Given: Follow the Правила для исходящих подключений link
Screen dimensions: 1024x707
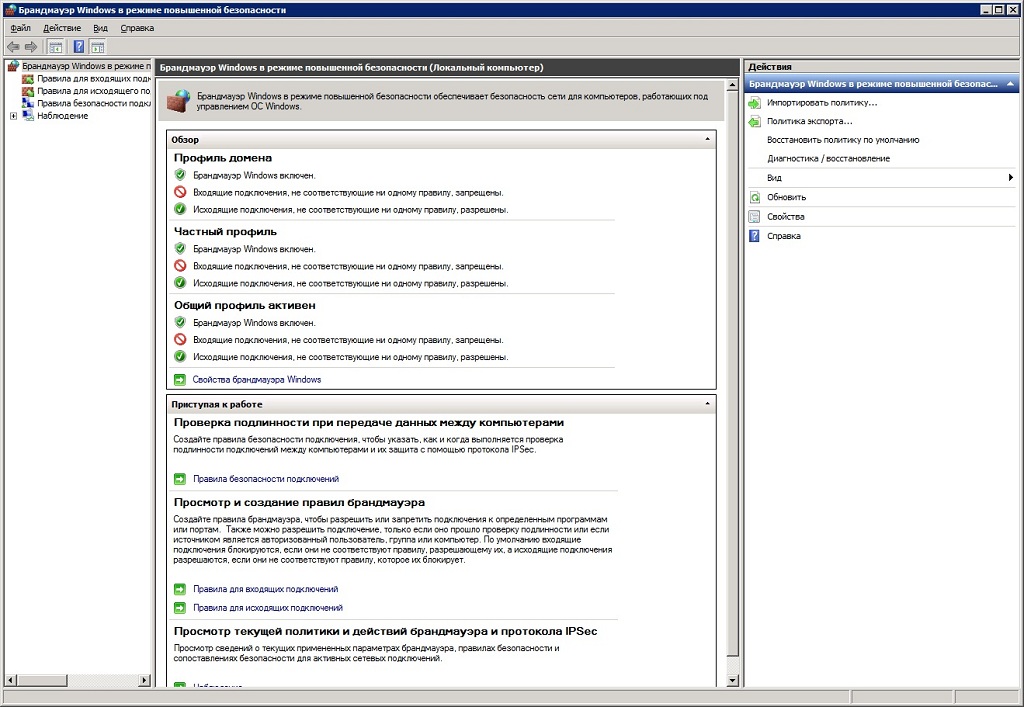Looking at the screenshot, I should (x=268, y=608).
